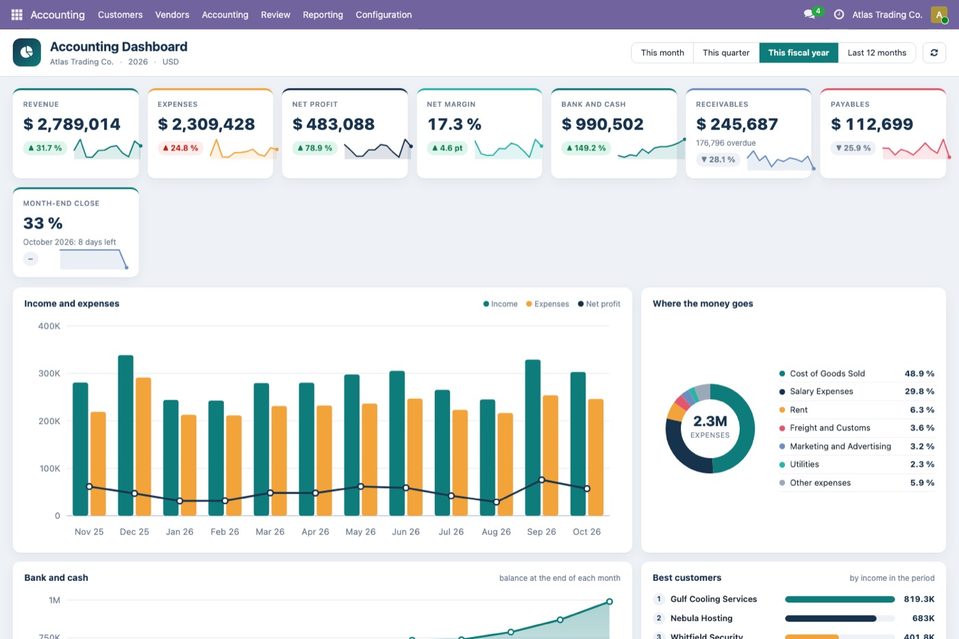Click the Oct 26 expenses bar
Screen dimensions: 959x639
tap(596, 457)
